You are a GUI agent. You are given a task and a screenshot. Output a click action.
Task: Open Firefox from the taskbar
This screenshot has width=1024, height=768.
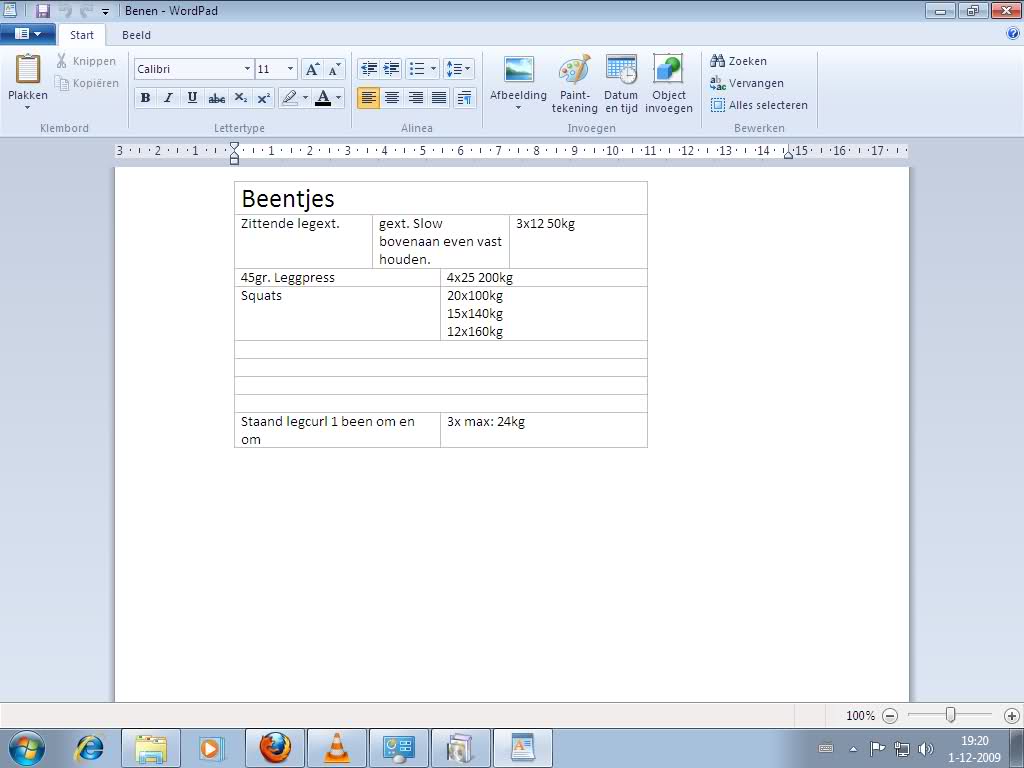click(x=274, y=748)
